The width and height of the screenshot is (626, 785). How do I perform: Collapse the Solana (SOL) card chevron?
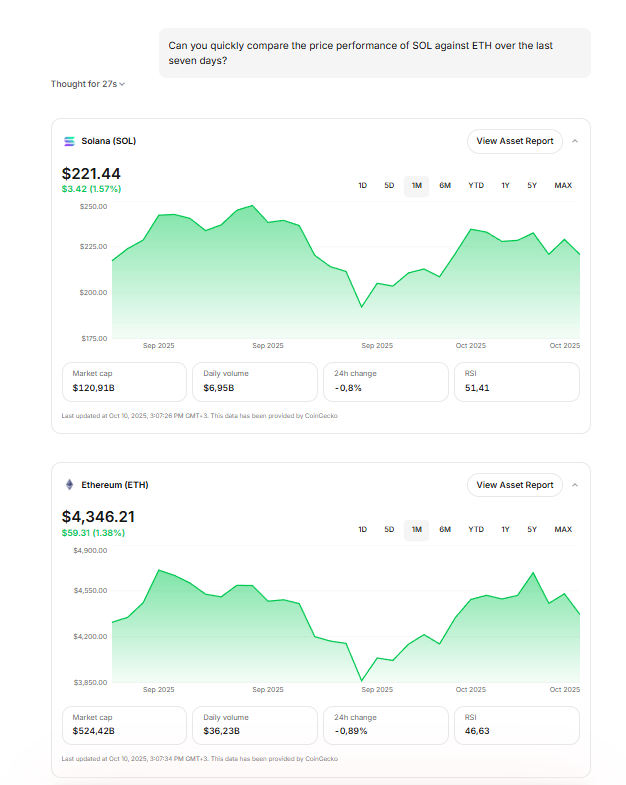[x=575, y=141]
